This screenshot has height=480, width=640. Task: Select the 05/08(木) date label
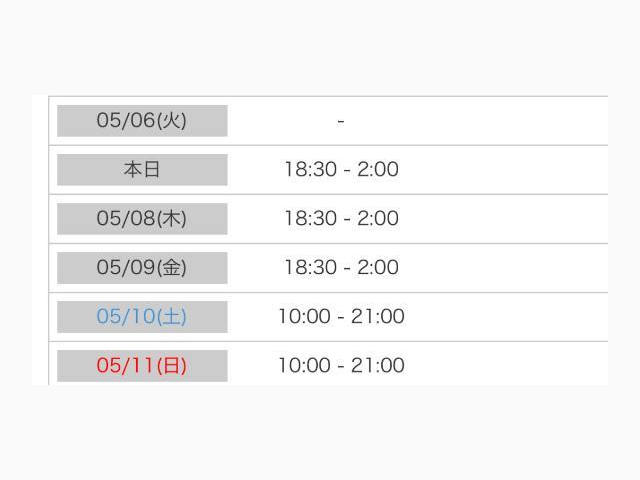pyautogui.click(x=142, y=219)
